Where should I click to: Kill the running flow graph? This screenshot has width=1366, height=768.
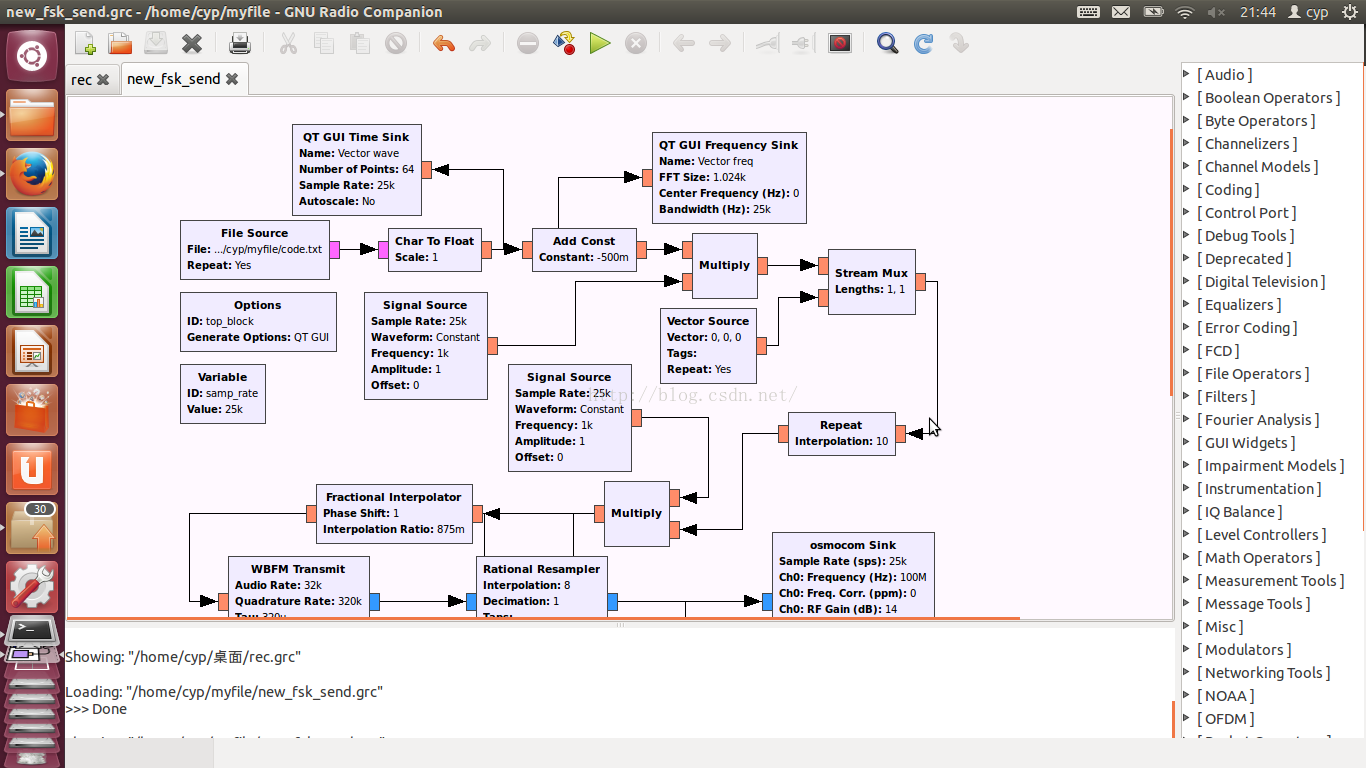click(636, 43)
